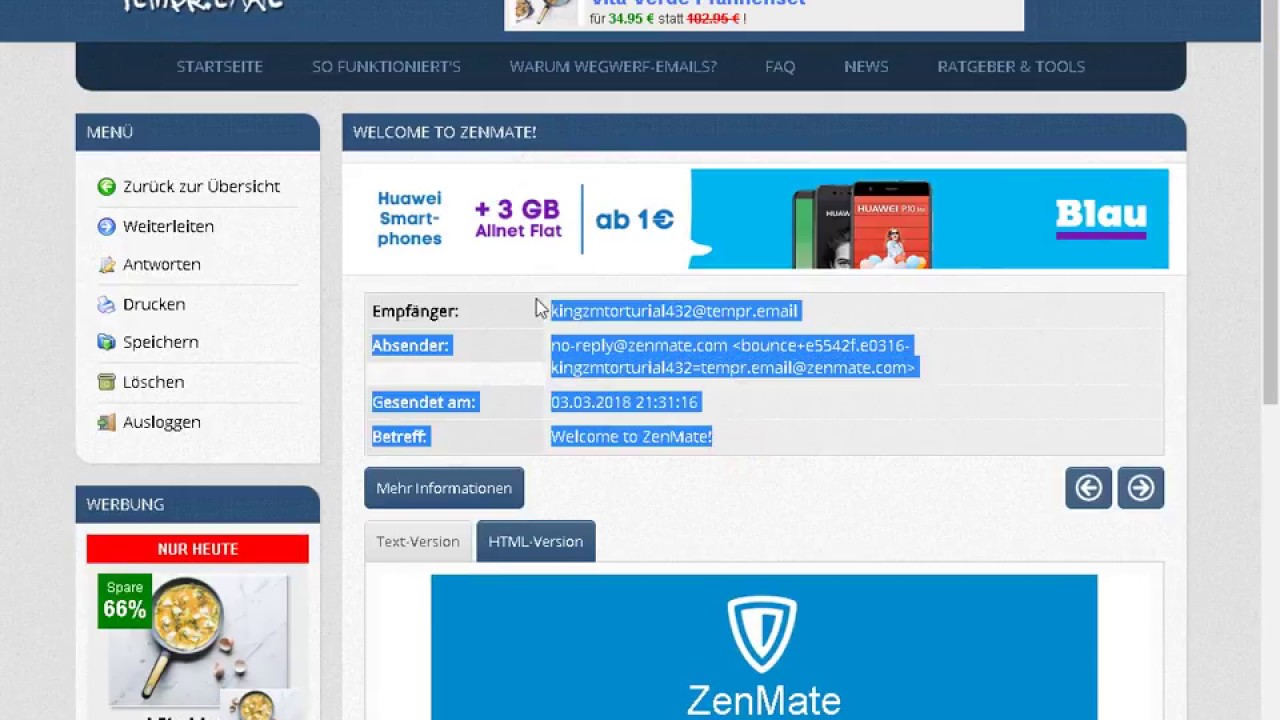1280x720 pixels.
Task: Click the sent date 03.03.2018 21:31:16
Action: [x=624, y=402]
